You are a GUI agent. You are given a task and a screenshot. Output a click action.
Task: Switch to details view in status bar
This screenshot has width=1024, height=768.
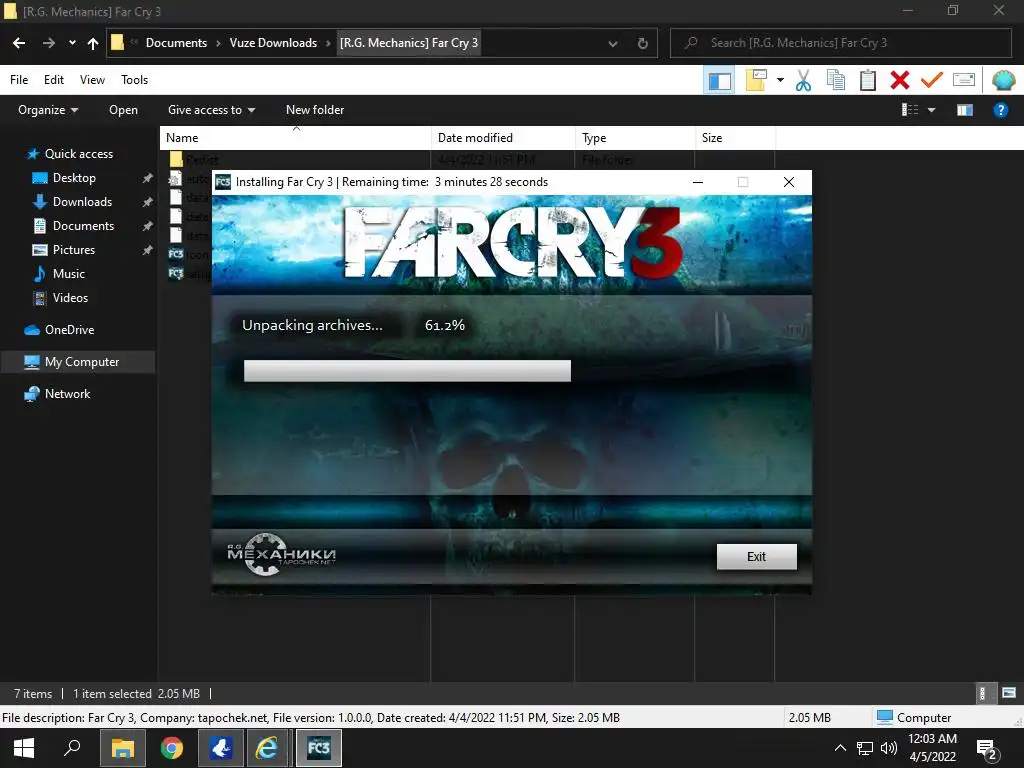pos(982,694)
